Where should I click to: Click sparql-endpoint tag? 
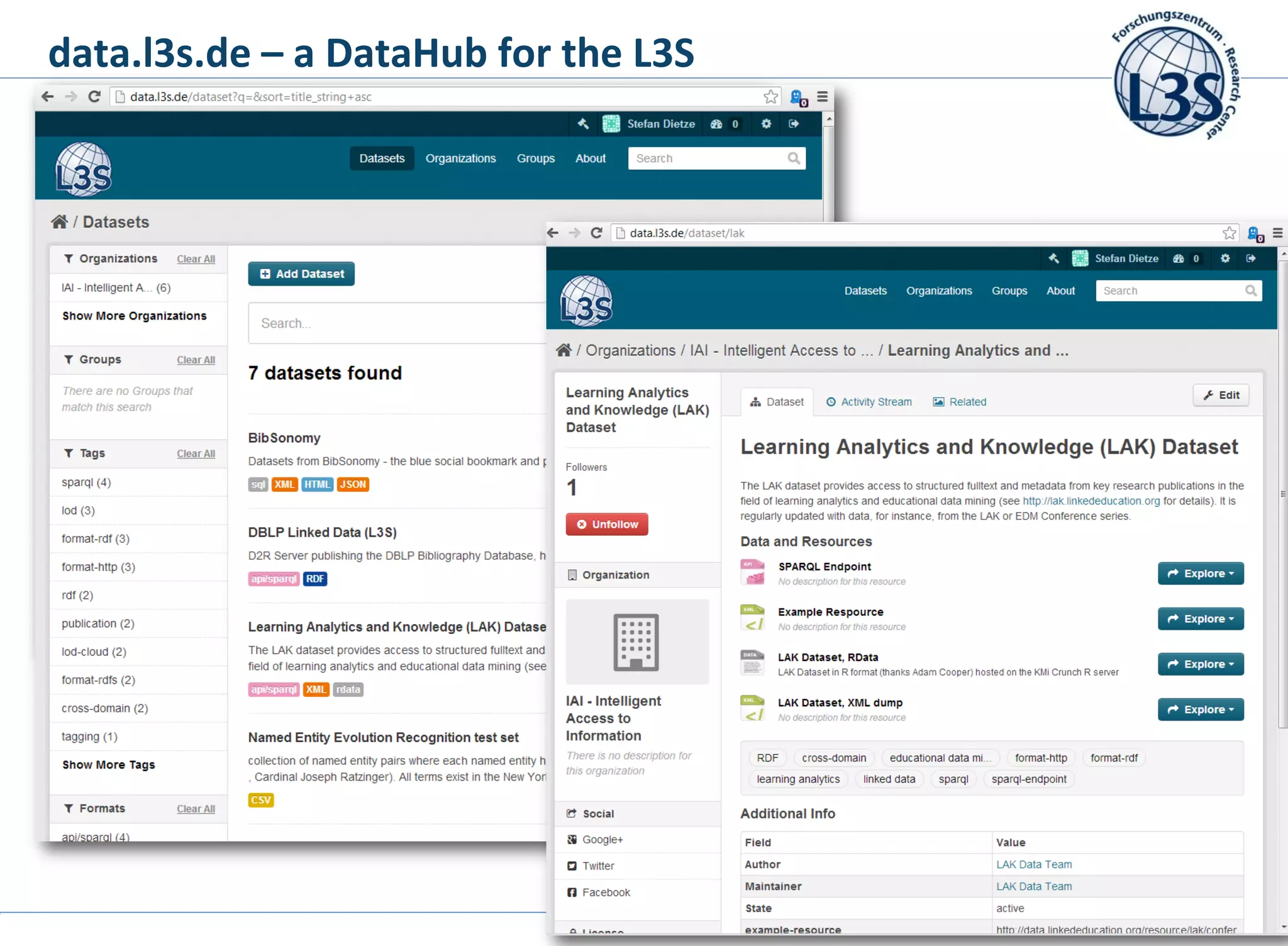pyautogui.click(x=1029, y=779)
